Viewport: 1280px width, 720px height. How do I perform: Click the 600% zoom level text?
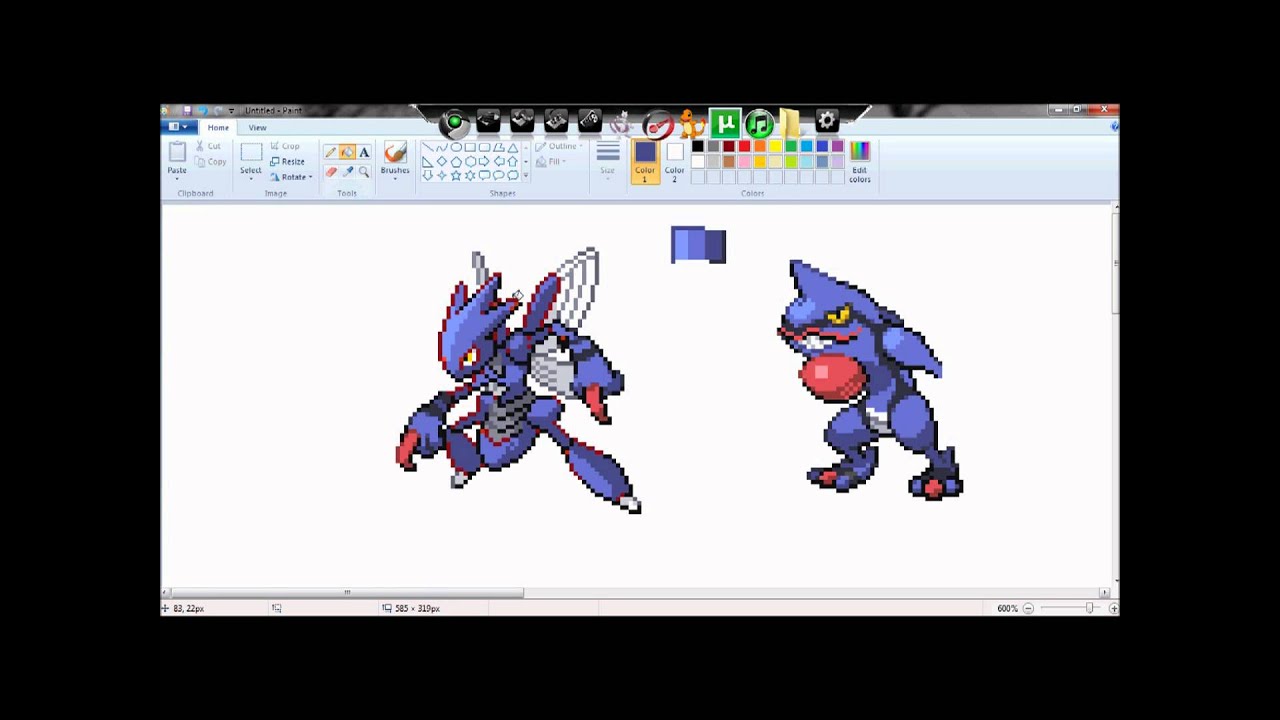tap(1006, 608)
